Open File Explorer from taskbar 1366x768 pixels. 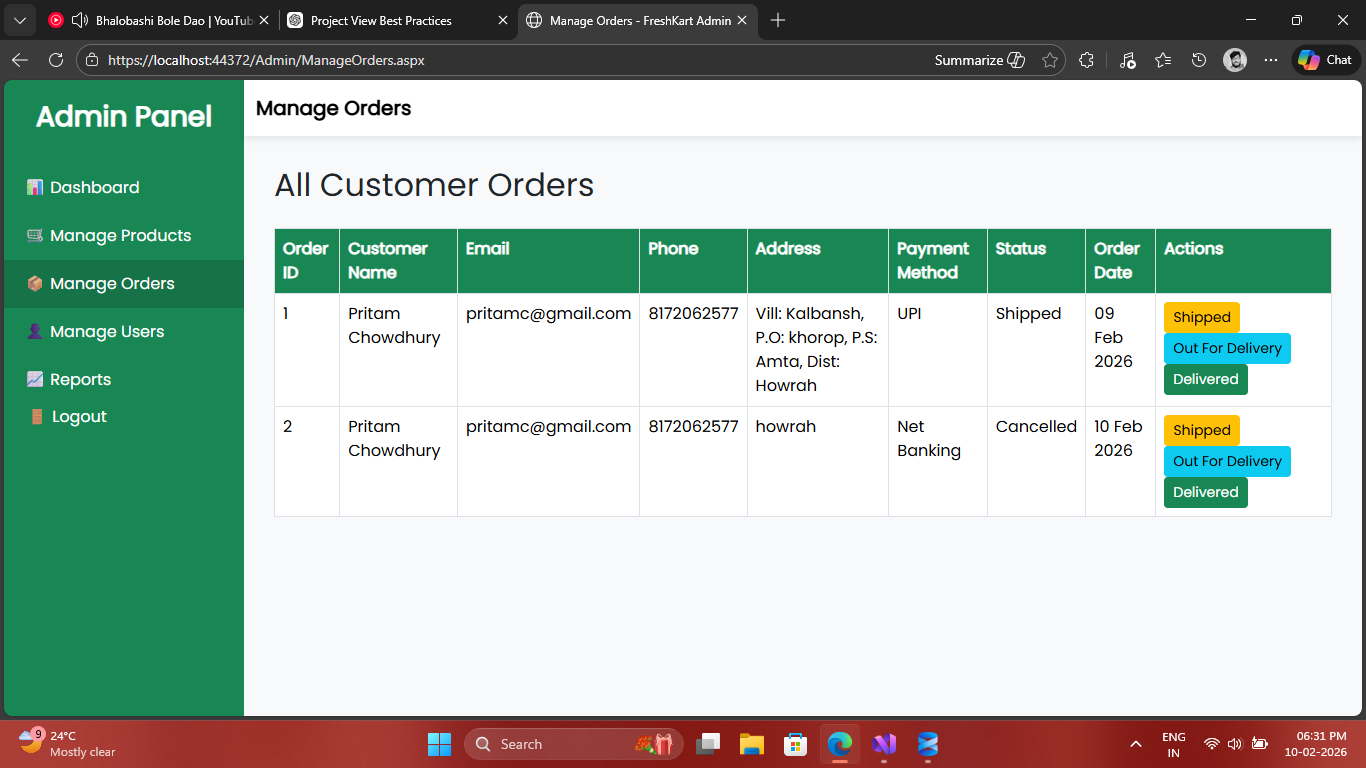(x=752, y=744)
